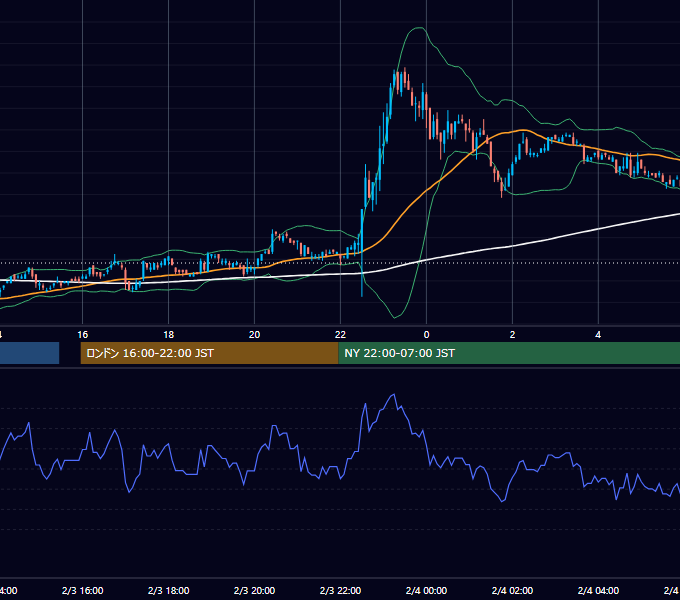The width and height of the screenshot is (680, 600).
Task: Click the 2/3 16:00 date label
Action: (82, 590)
